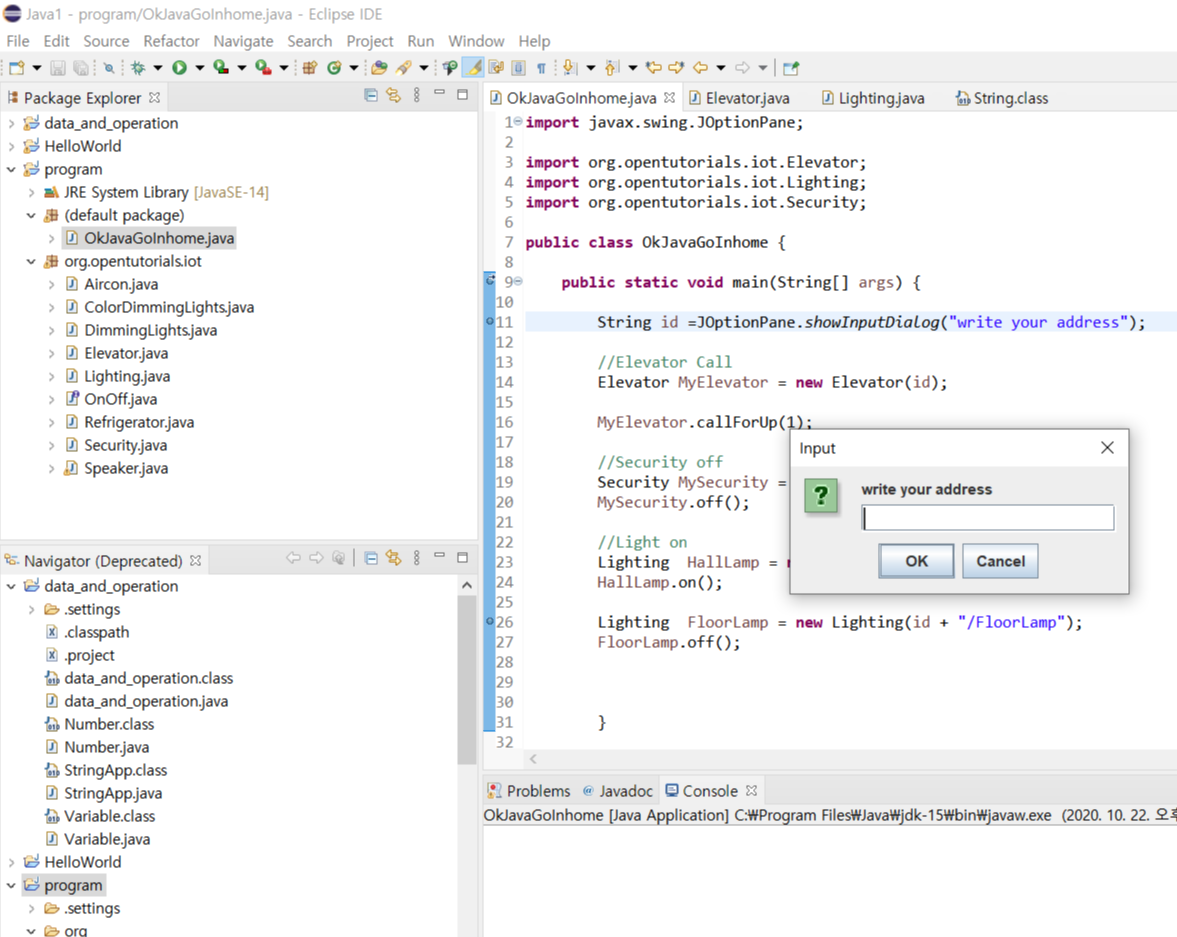Close the OkJavaGoInhome.java editor tab

(x=670, y=98)
